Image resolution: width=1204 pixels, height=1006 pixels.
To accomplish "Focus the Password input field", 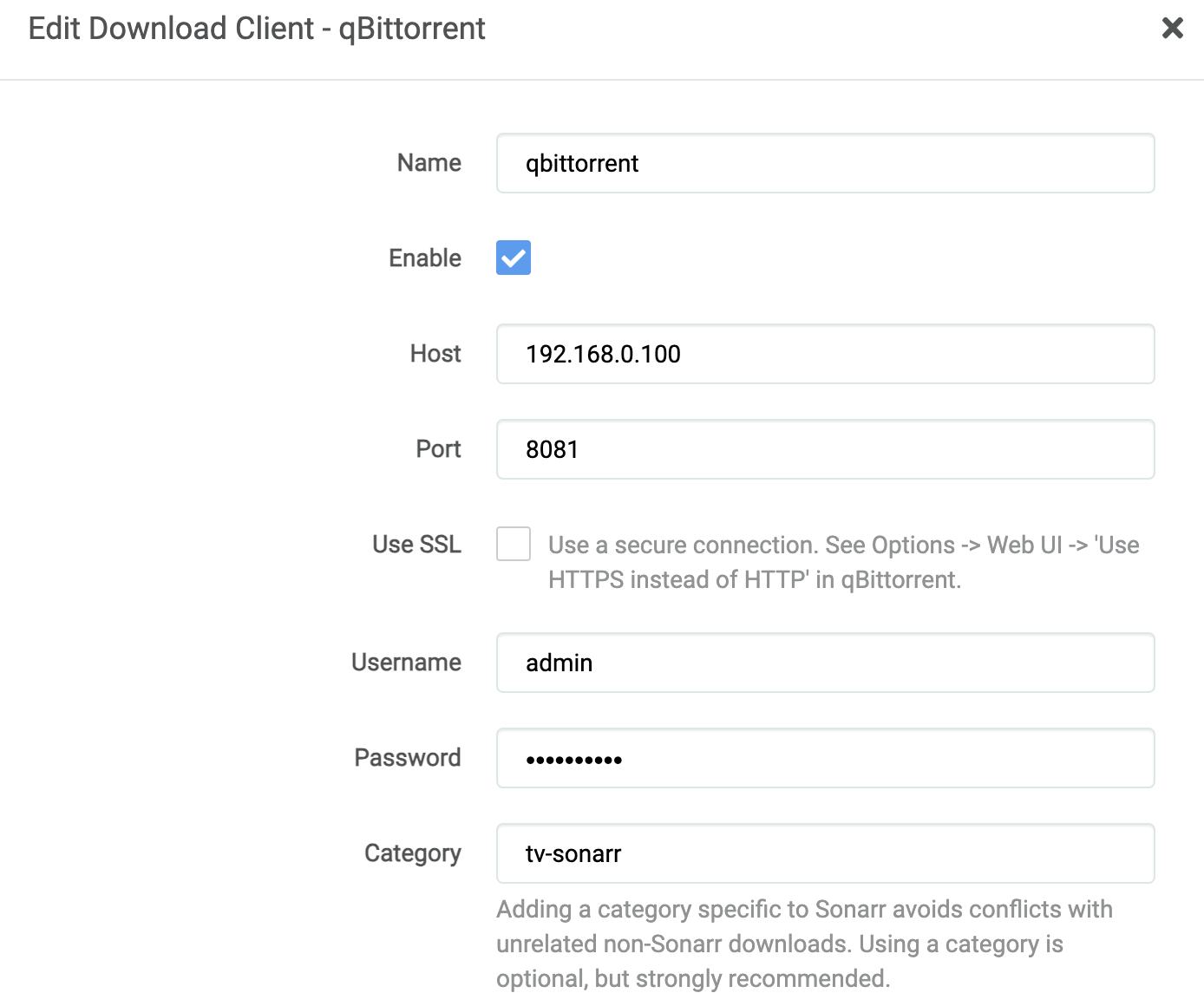I will pos(825,758).
